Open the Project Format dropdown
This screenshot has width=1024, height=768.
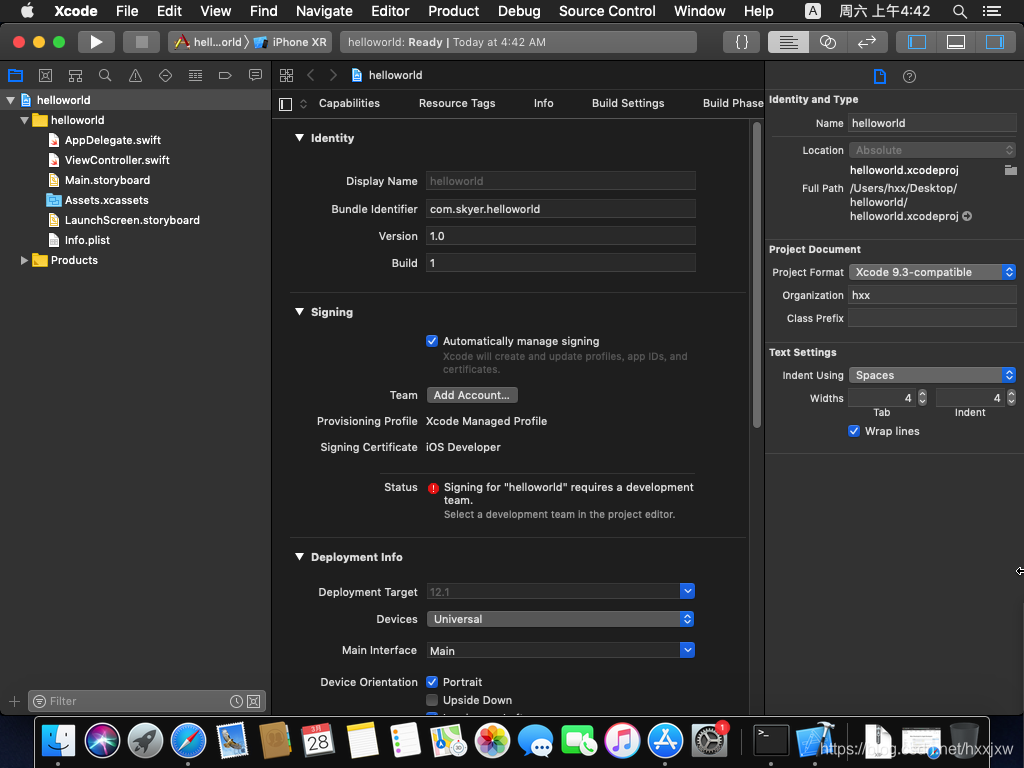point(933,272)
